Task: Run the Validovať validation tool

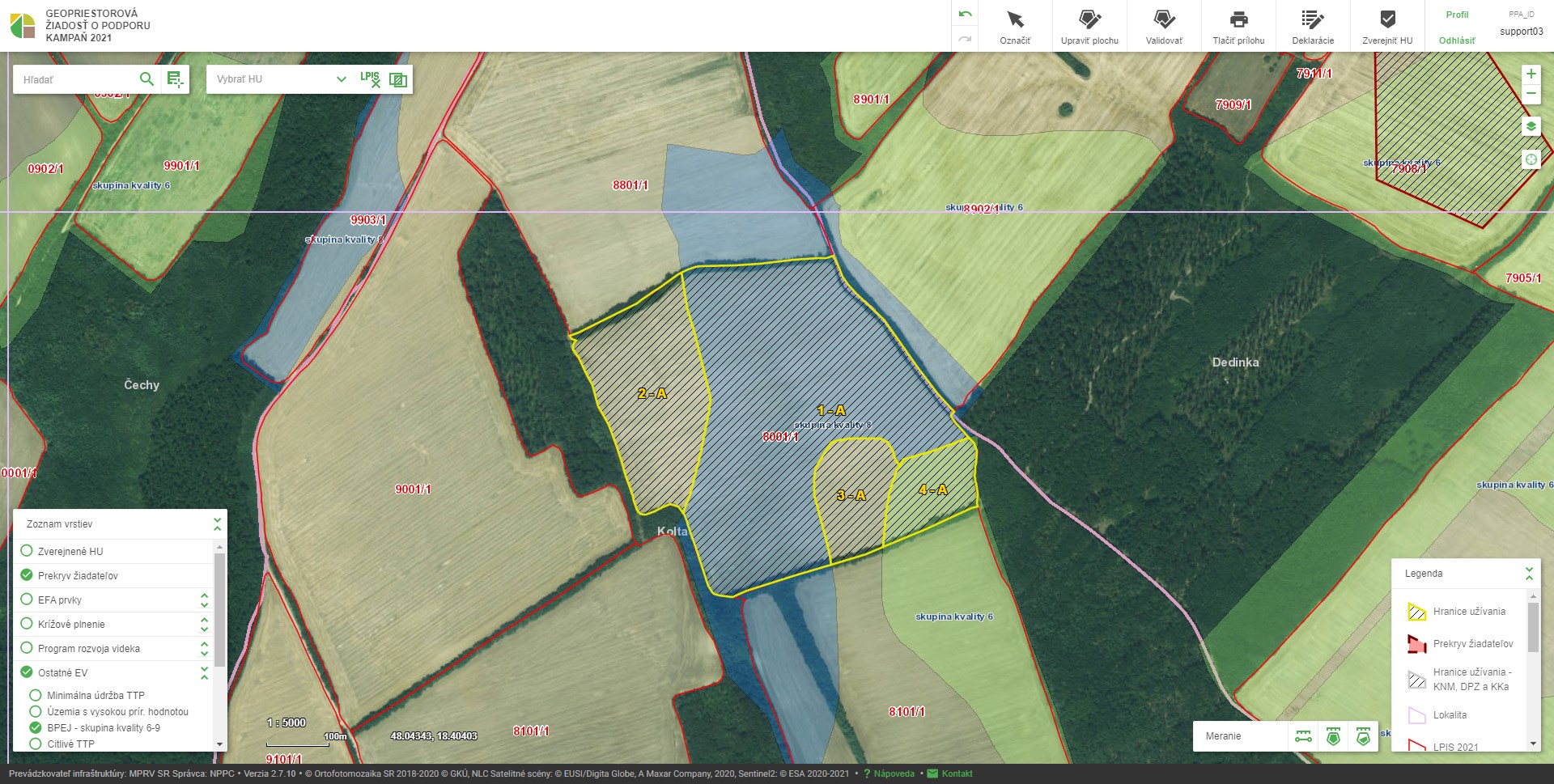Action: point(1164,27)
